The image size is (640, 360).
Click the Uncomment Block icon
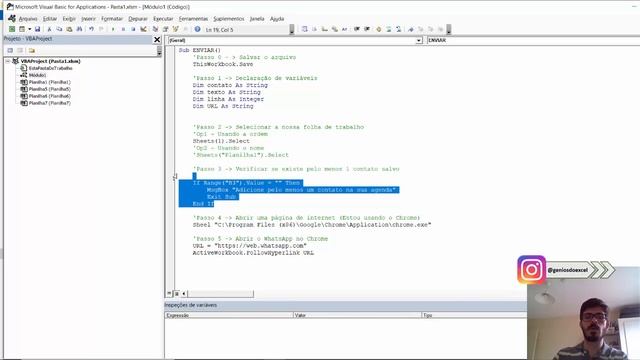(x=399, y=29)
